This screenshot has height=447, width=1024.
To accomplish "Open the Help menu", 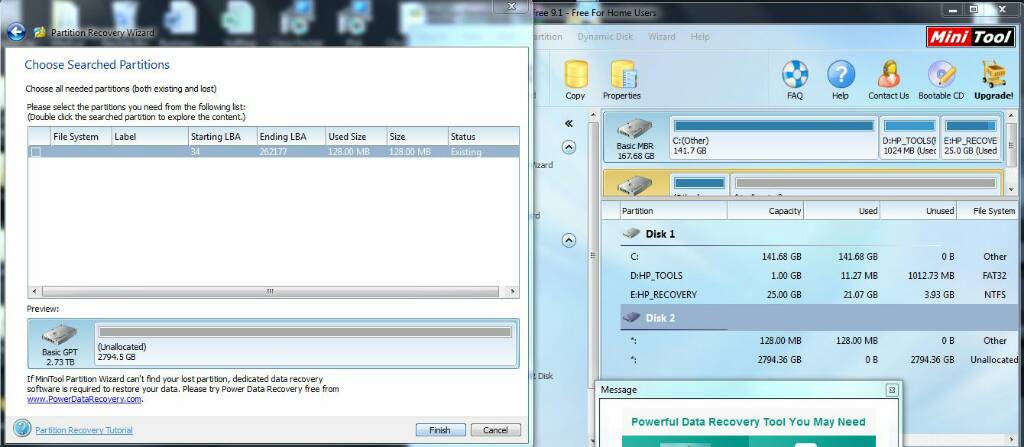I will coord(700,37).
